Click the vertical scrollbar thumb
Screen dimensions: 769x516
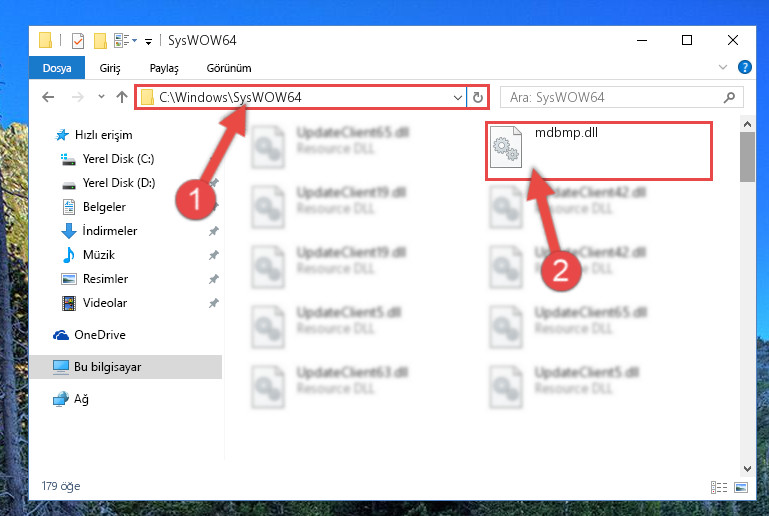[747, 157]
